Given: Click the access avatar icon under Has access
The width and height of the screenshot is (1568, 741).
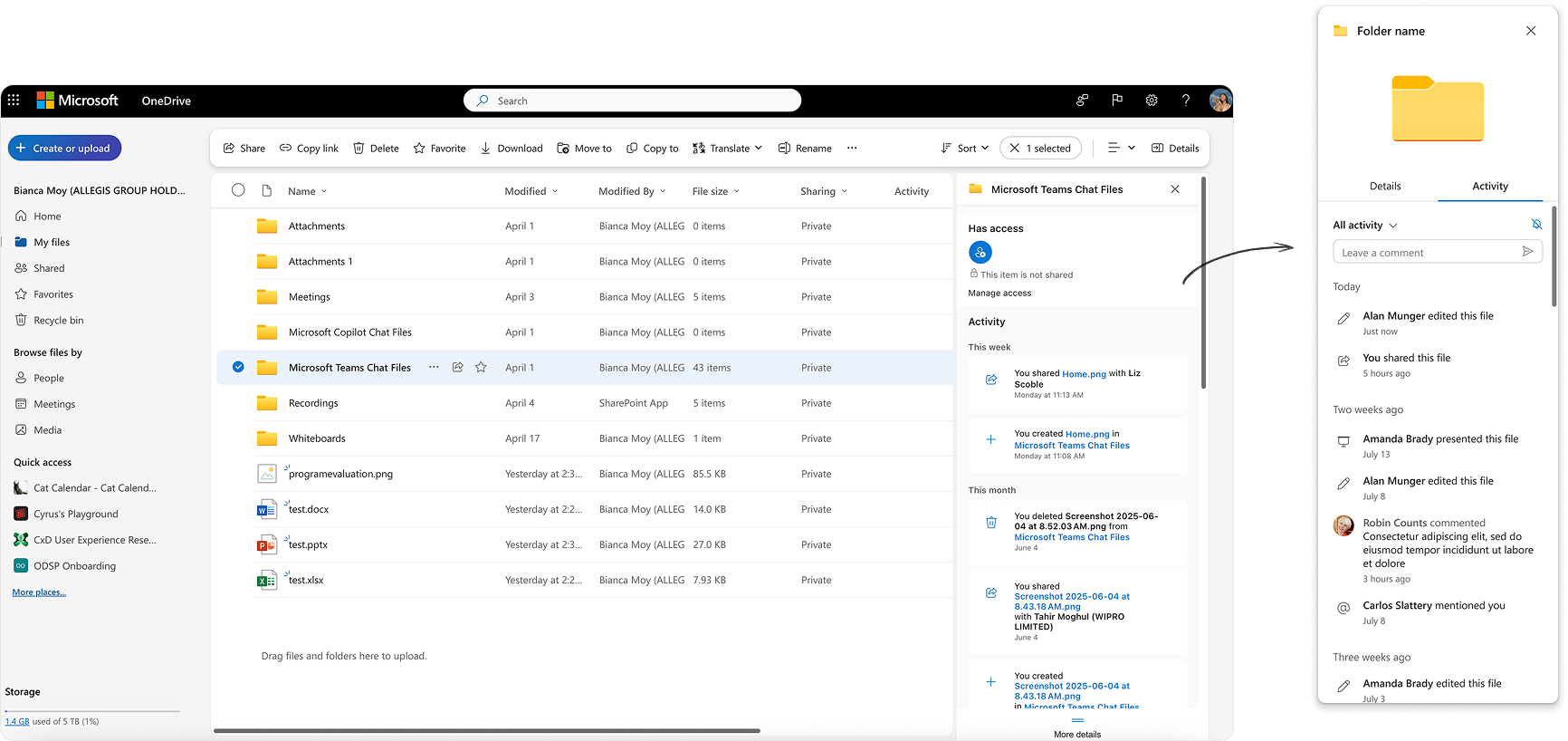Looking at the screenshot, I should (x=980, y=252).
